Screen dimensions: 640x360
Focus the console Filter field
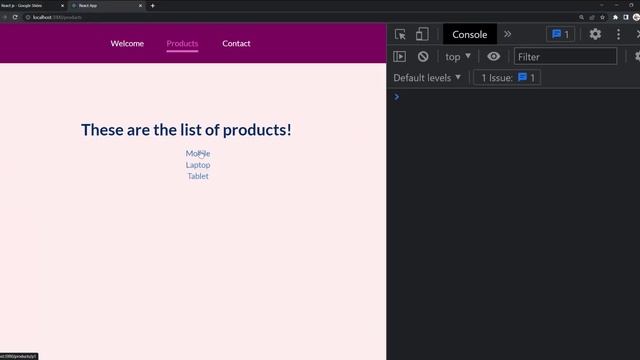(565, 56)
